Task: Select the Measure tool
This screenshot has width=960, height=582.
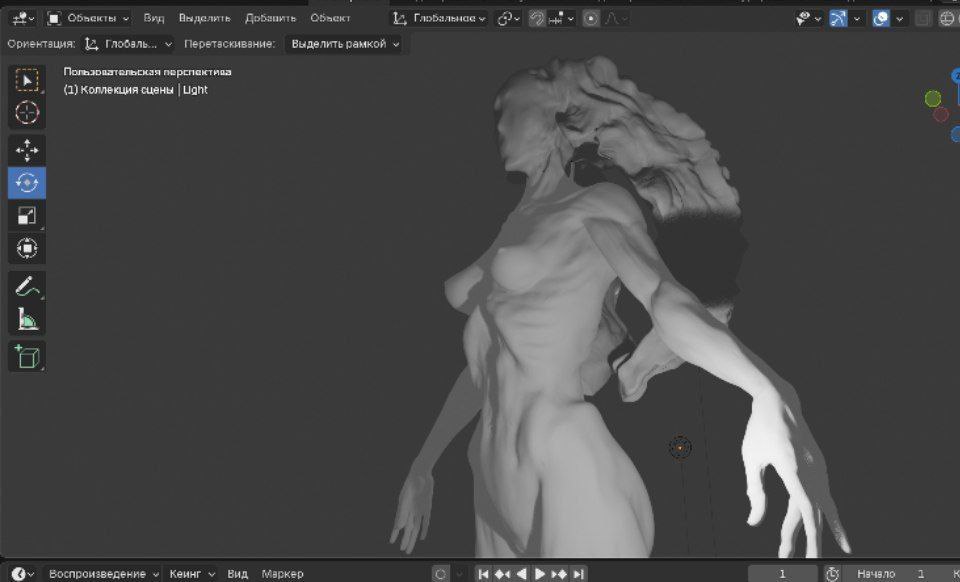Action: [27, 320]
